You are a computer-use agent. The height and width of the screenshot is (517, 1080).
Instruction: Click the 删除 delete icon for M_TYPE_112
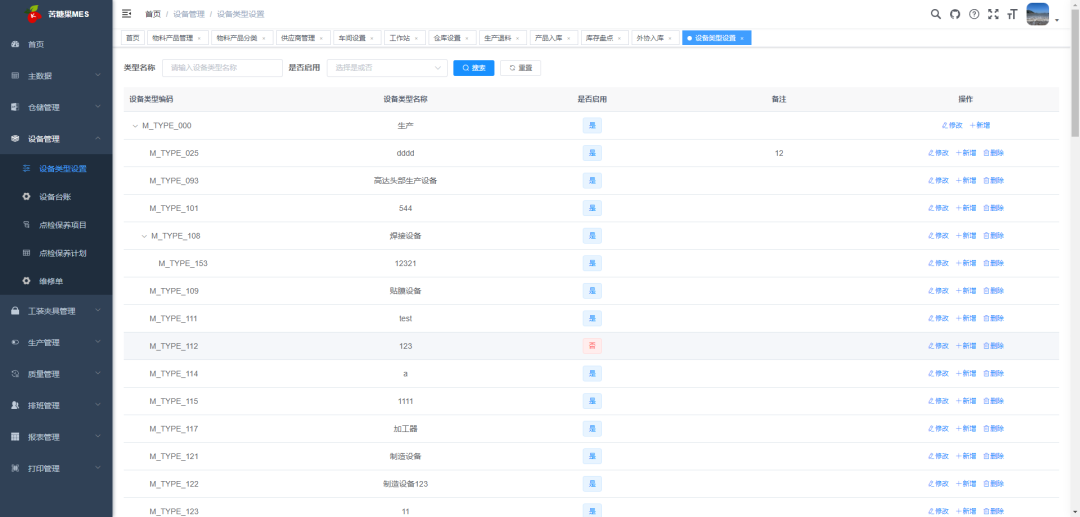[x=993, y=346]
